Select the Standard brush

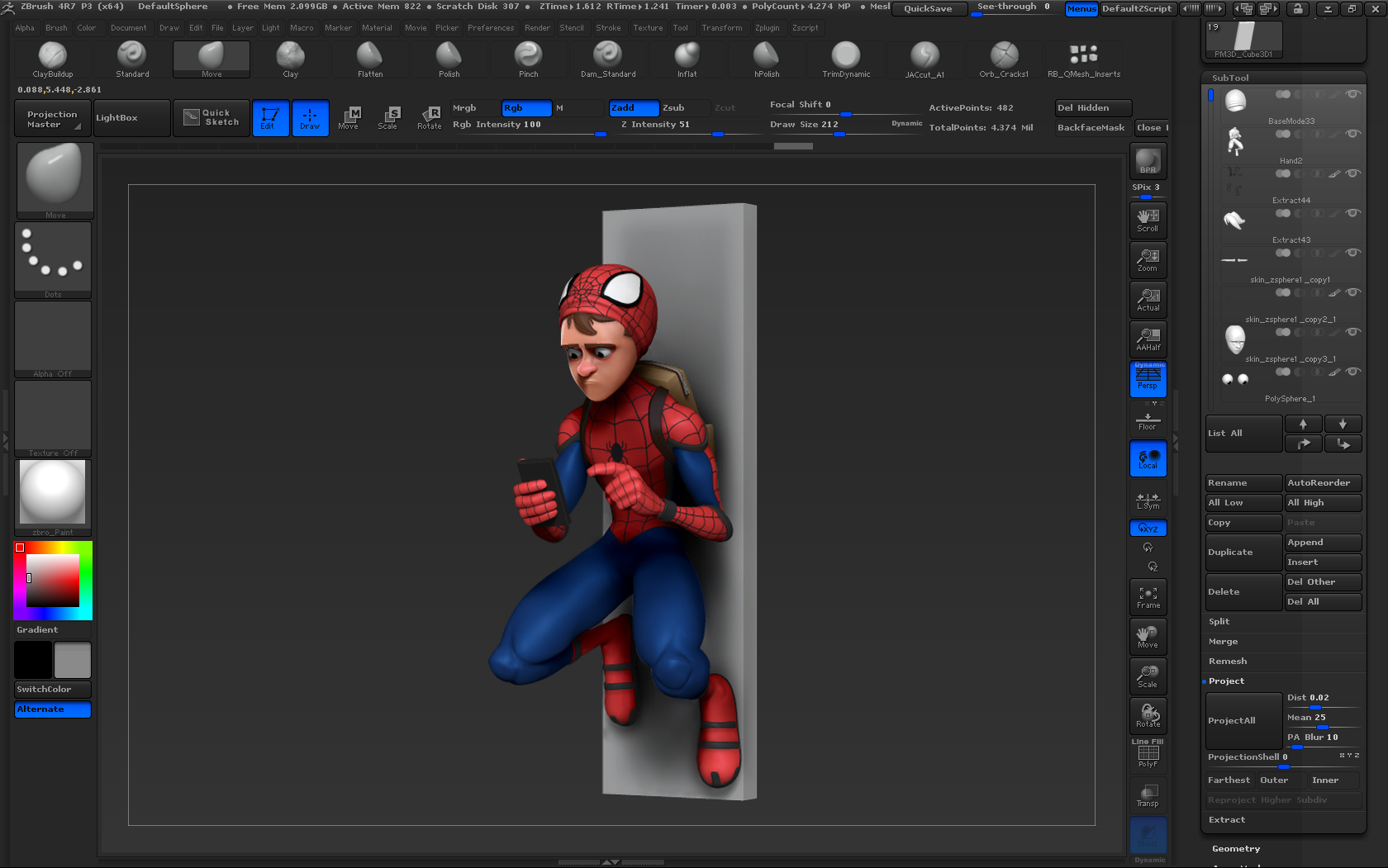132,59
